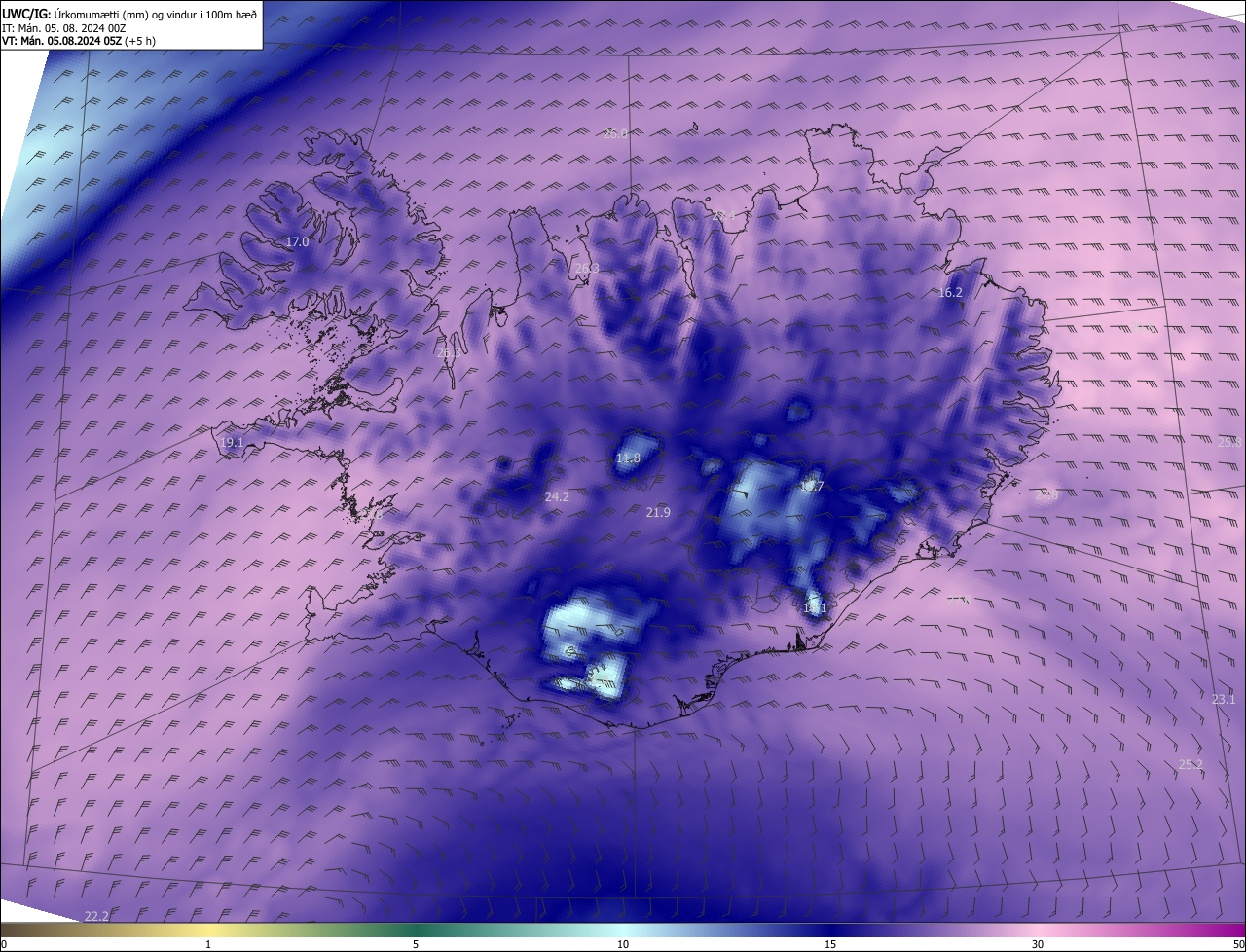The width and height of the screenshot is (1246, 952).
Task: Click the 30 label on the color scale
Action: point(1038,944)
